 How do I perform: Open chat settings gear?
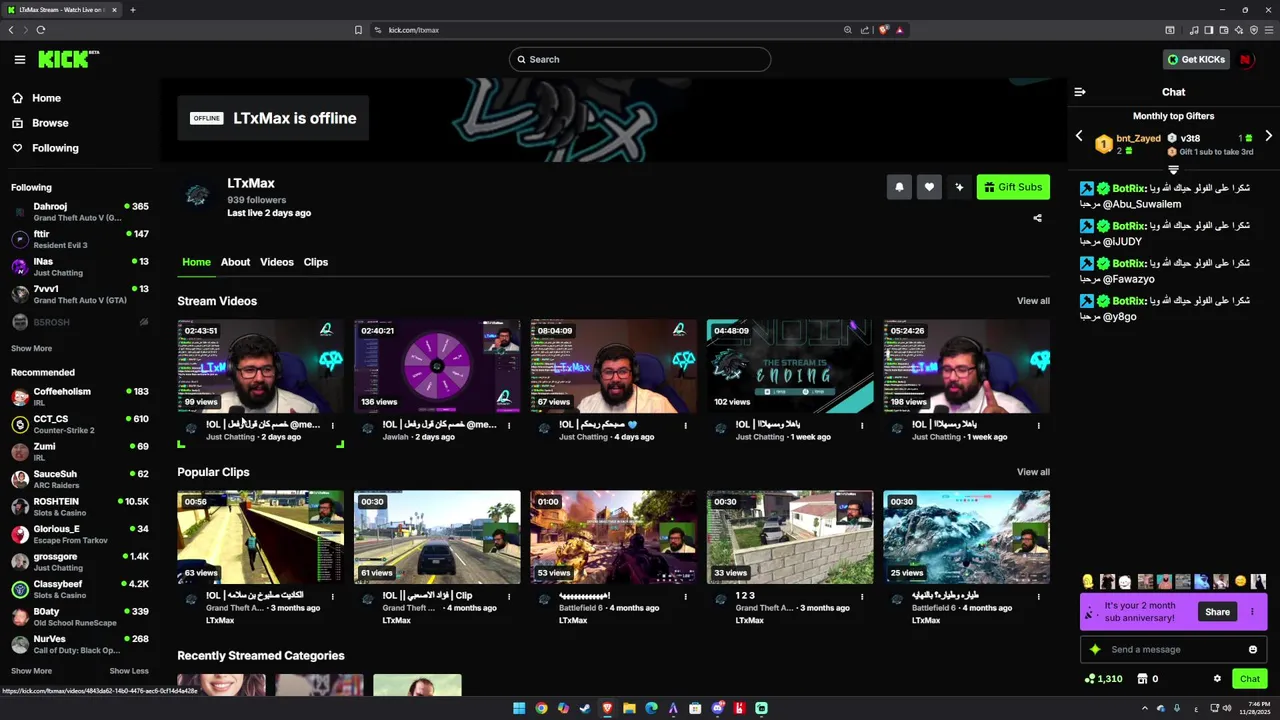pyautogui.click(x=1217, y=679)
